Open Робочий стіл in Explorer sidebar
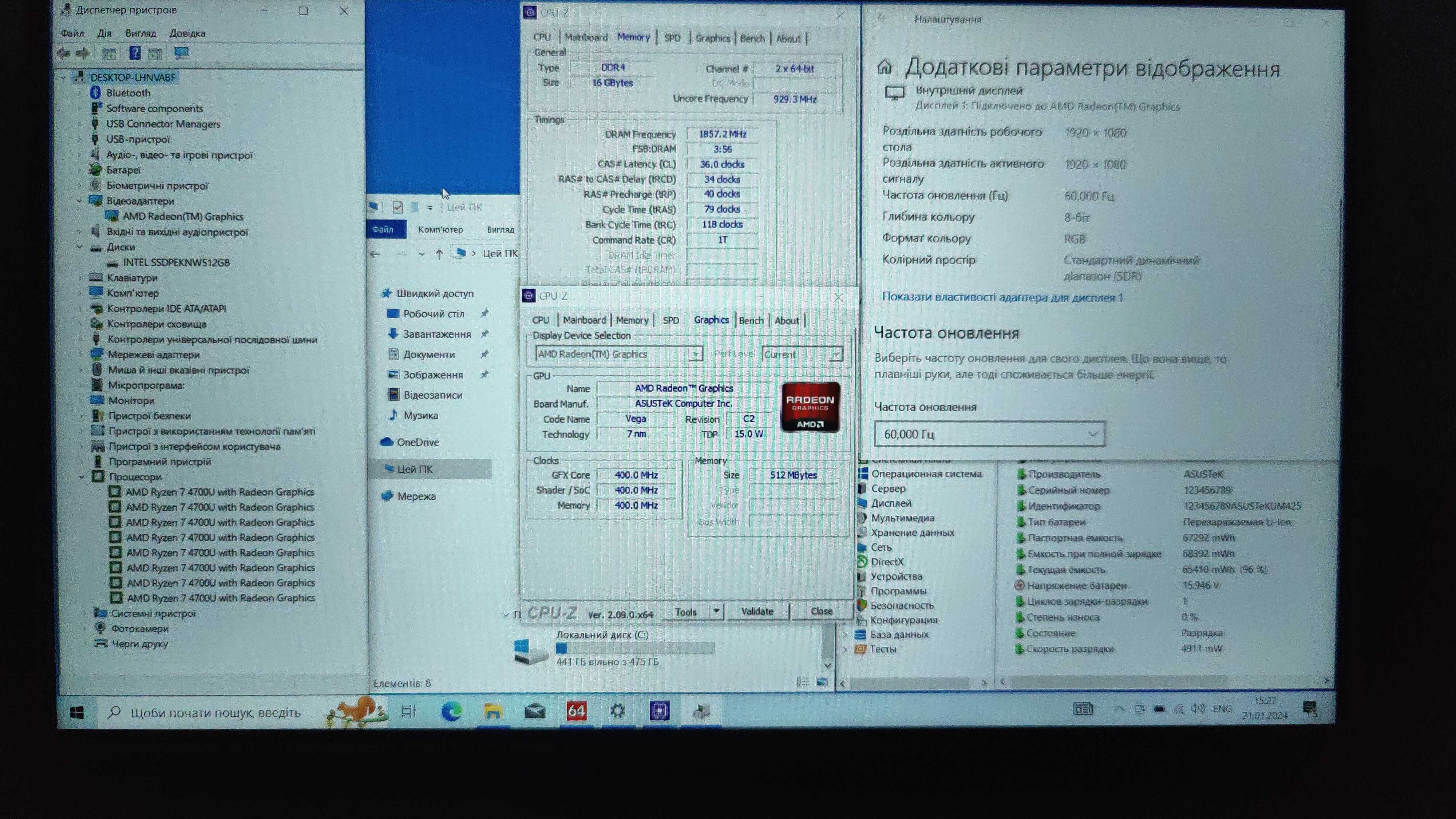Viewport: 1456px width, 819px height. point(434,314)
